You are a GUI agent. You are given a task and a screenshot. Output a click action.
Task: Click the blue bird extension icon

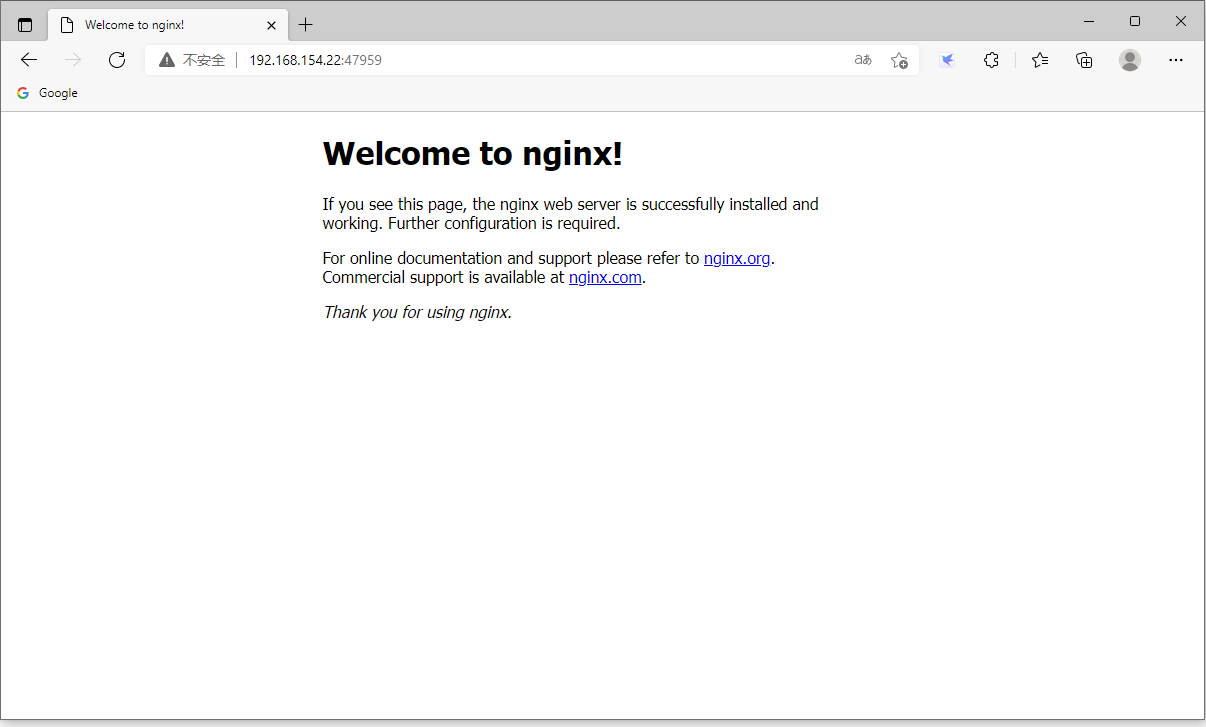point(947,60)
